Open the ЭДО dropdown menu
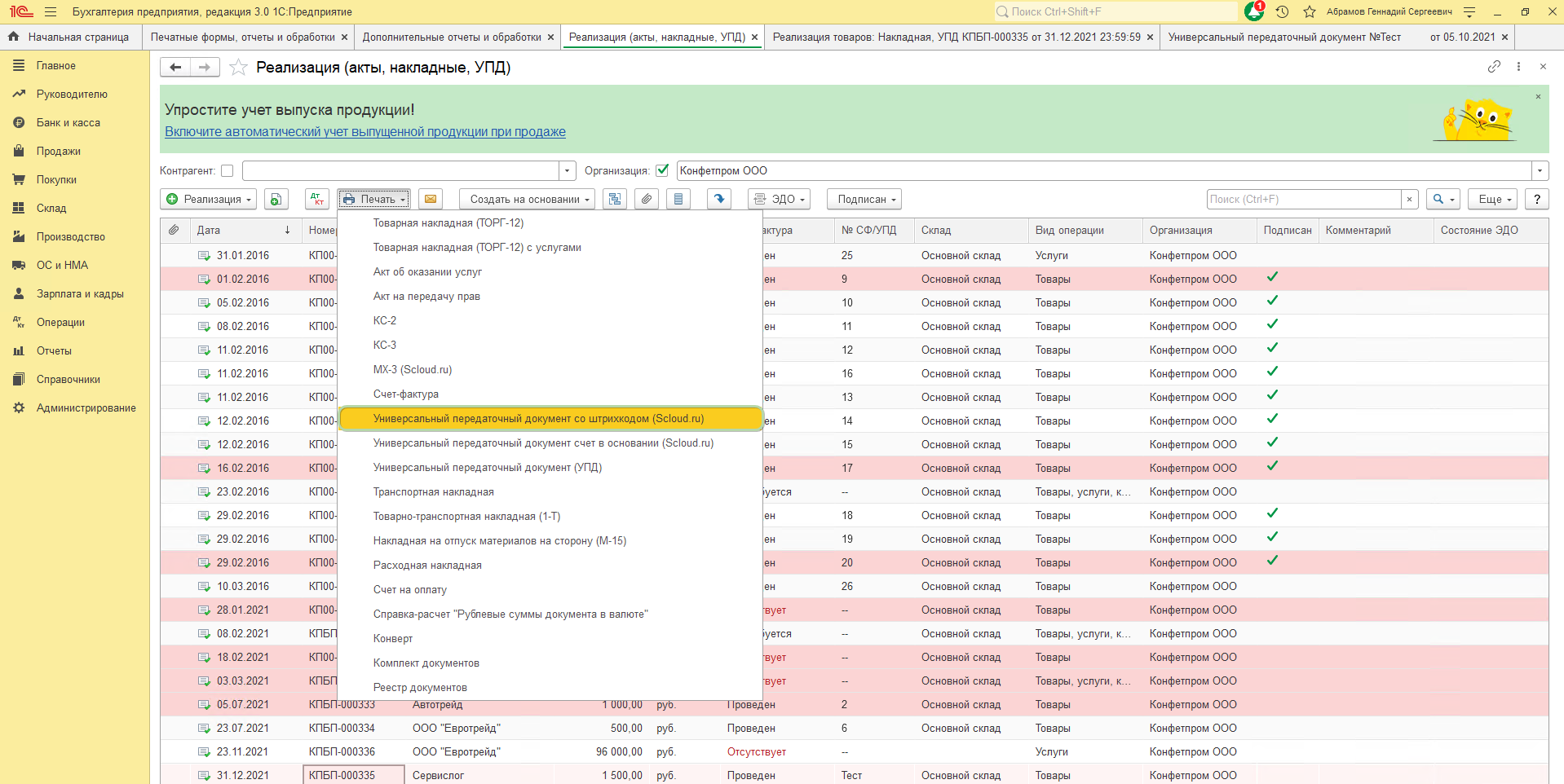The image size is (1564, 784). pos(779,199)
